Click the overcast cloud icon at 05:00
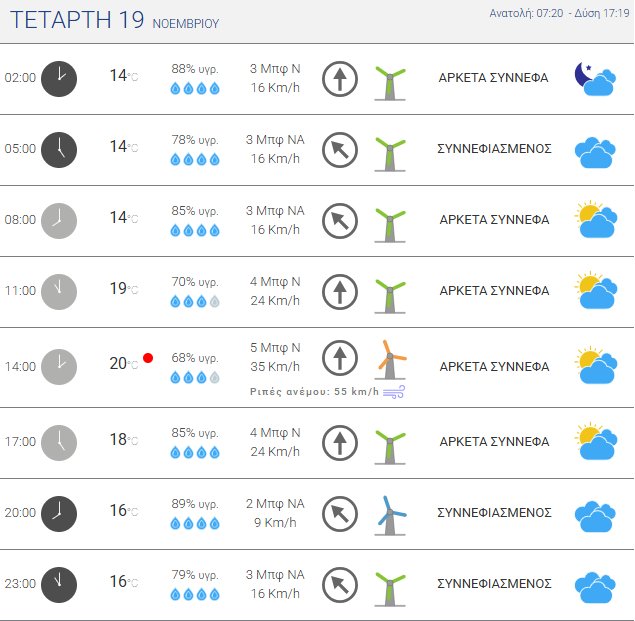Image resolution: width=635 pixels, height=621 pixels. coord(594,150)
